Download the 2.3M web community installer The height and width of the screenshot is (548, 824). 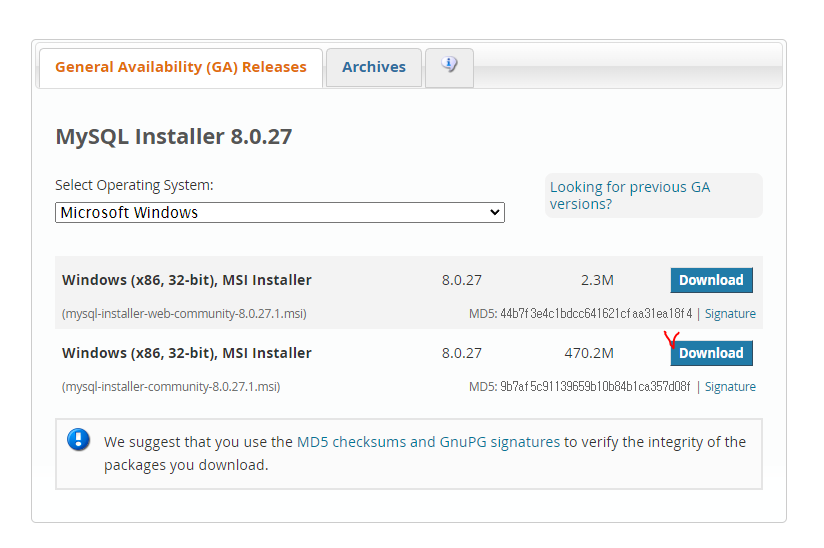711,280
